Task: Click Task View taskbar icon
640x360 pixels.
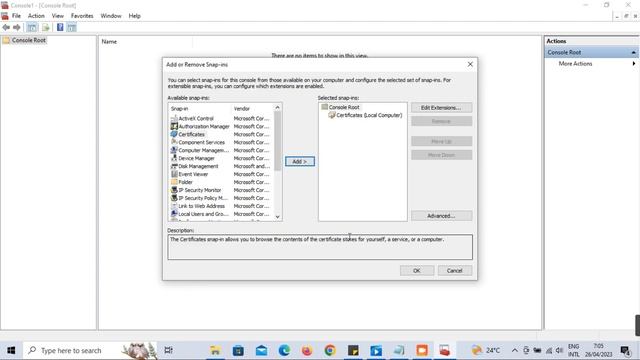Action: tap(168, 350)
